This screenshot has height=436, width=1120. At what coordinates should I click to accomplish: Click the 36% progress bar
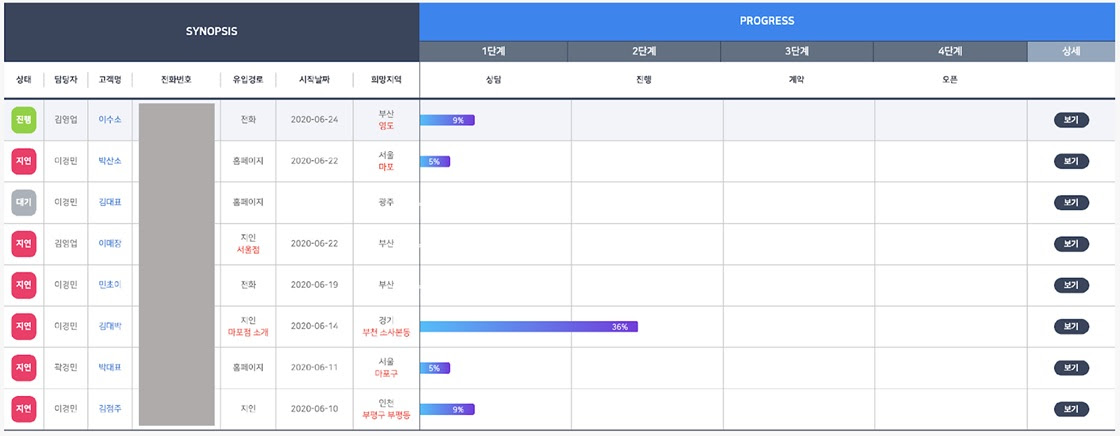[x=529, y=326]
